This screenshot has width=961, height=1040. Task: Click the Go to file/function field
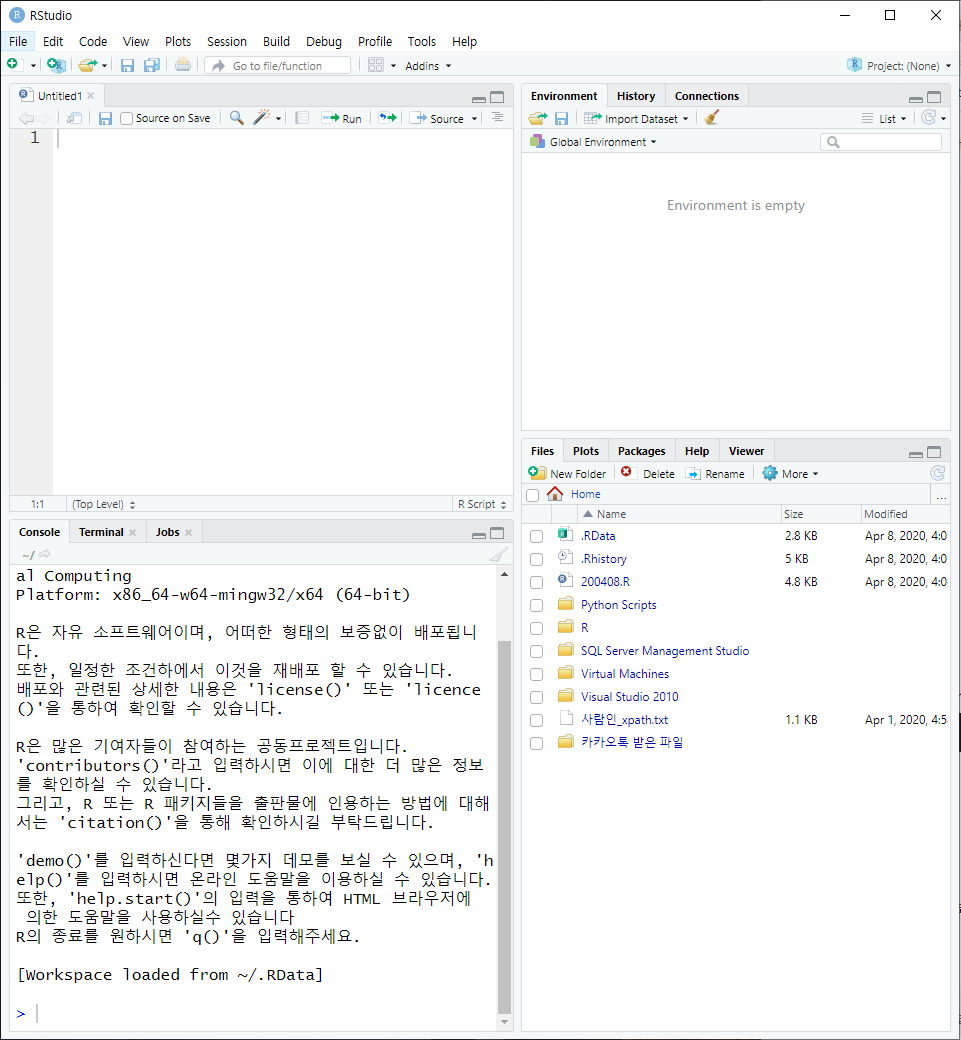point(278,66)
